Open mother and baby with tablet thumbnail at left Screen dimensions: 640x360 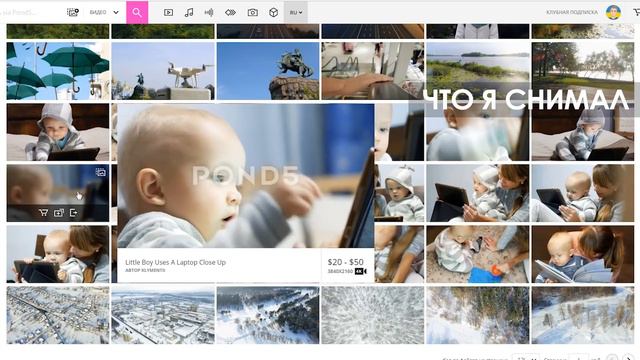coord(58,254)
